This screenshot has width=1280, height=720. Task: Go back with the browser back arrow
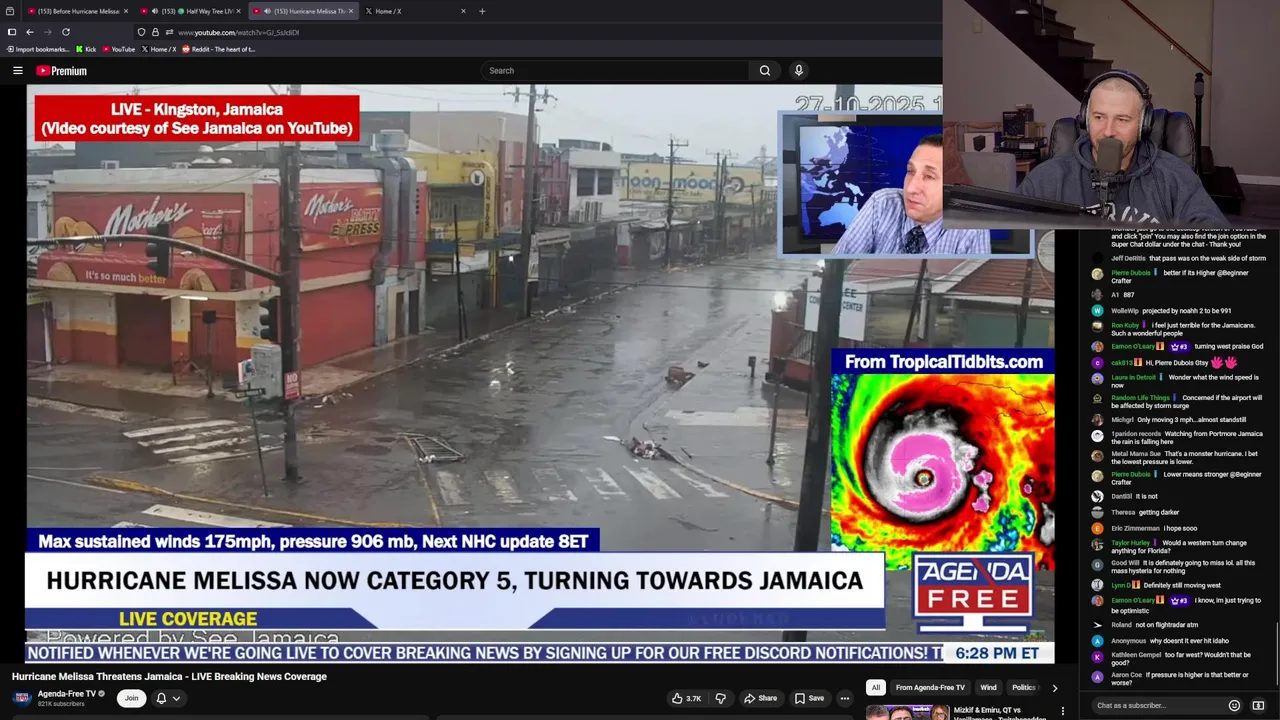30,32
